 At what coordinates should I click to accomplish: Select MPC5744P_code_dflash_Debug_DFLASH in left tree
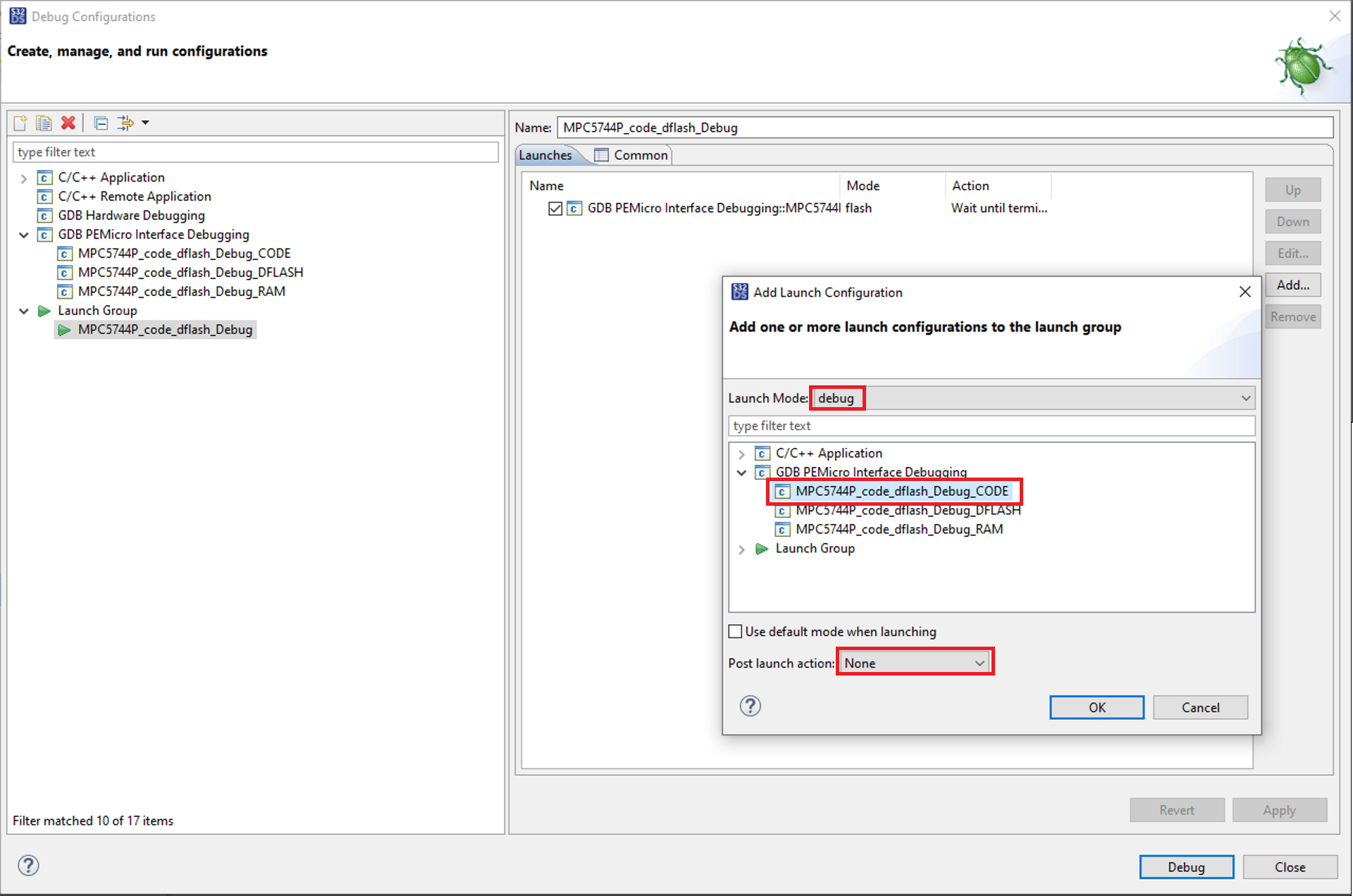tap(190, 272)
